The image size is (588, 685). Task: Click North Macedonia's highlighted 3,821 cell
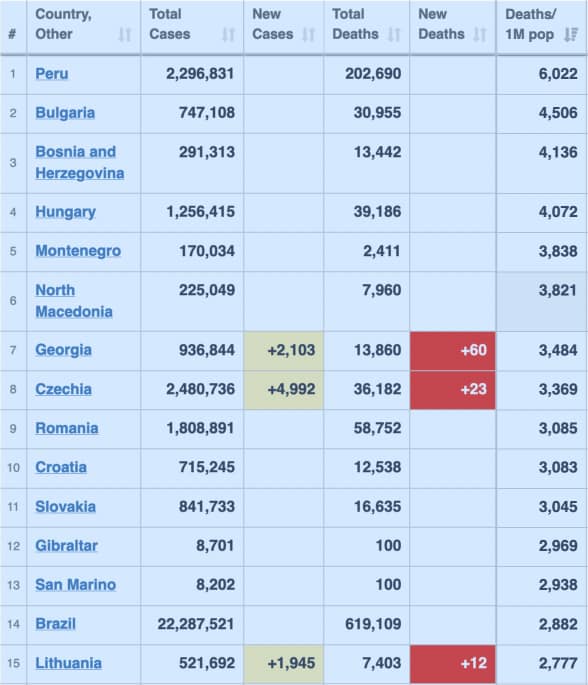tap(542, 301)
